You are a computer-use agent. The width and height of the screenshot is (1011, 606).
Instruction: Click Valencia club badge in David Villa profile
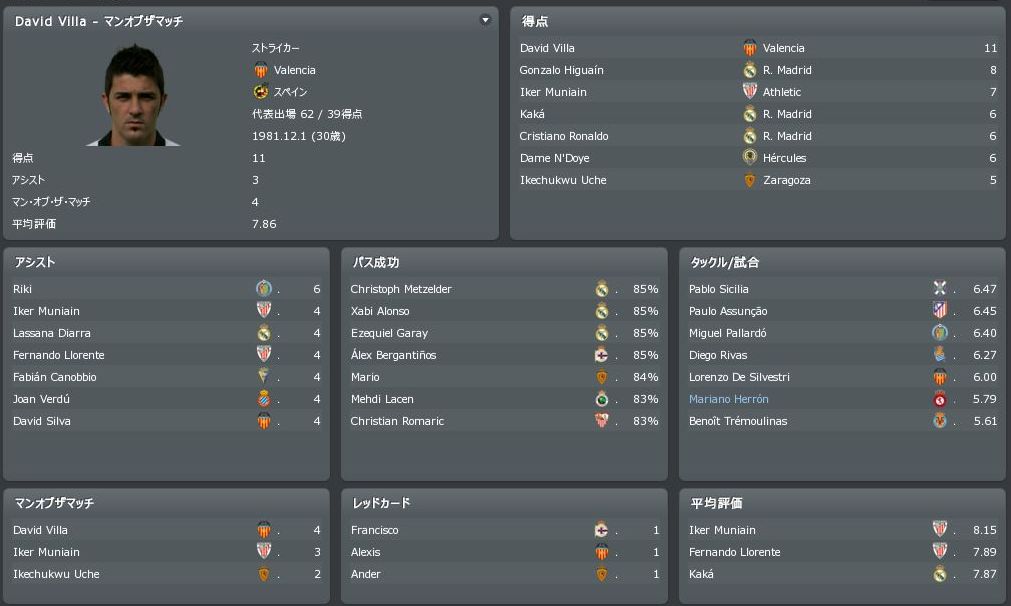click(261, 70)
